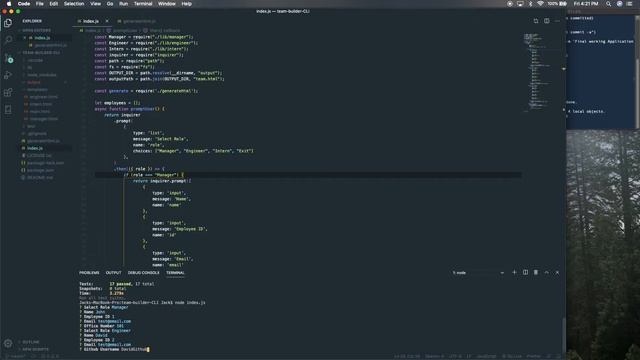This screenshot has width=640, height=360.
Task: Kill the terminal with the trash icon
Action: click(536, 272)
